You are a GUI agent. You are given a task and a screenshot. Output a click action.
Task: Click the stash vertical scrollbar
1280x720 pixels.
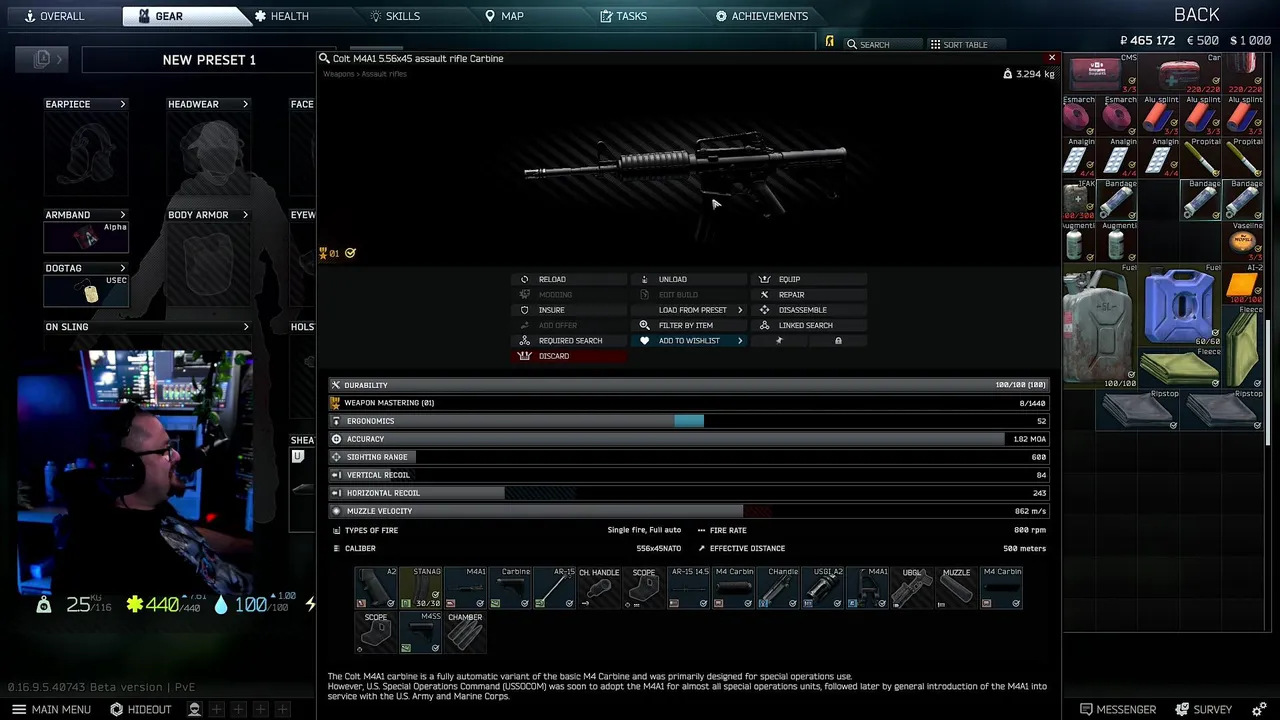[x=1268, y=385]
